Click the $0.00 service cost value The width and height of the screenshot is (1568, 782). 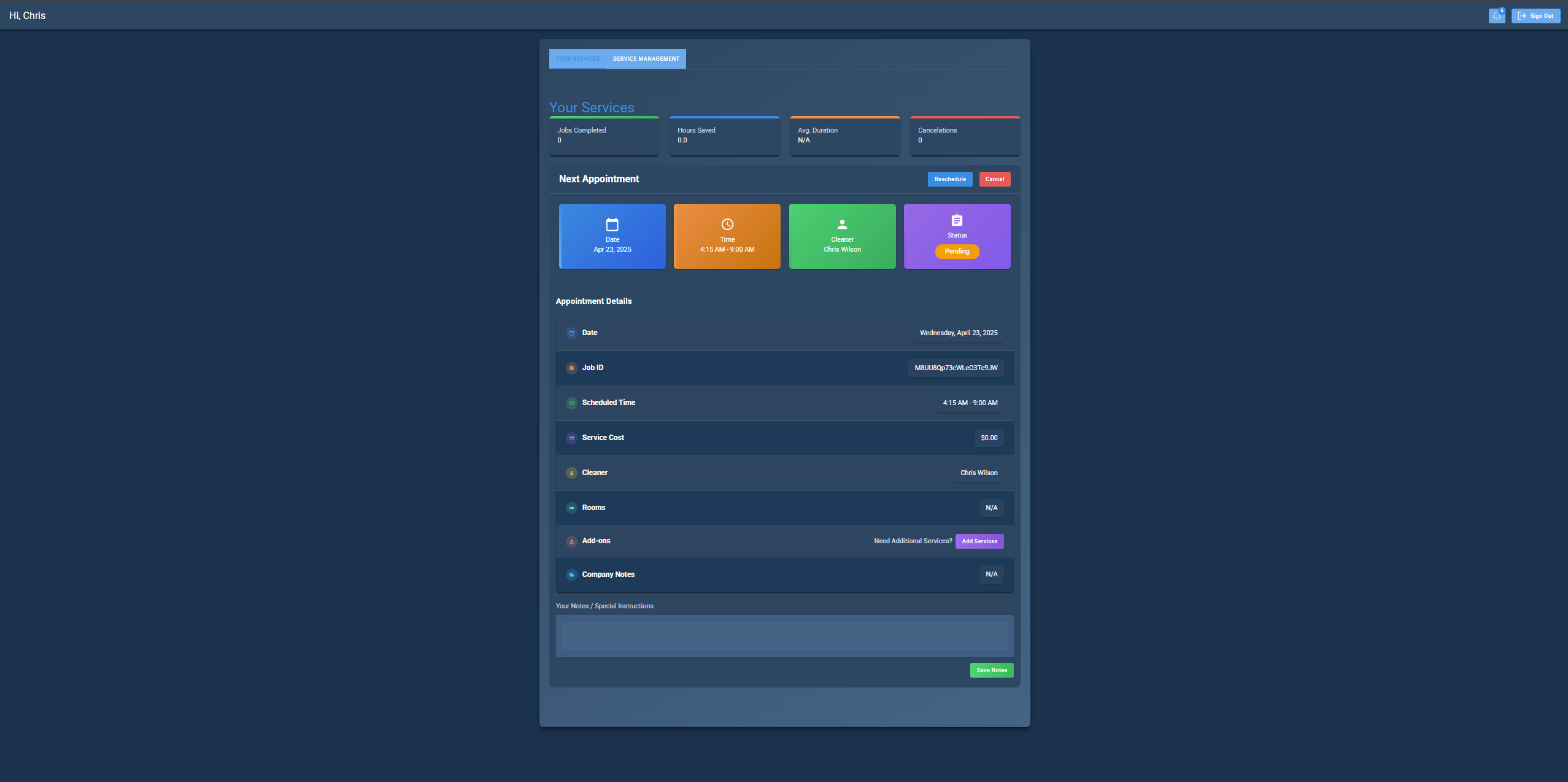pyautogui.click(x=989, y=438)
